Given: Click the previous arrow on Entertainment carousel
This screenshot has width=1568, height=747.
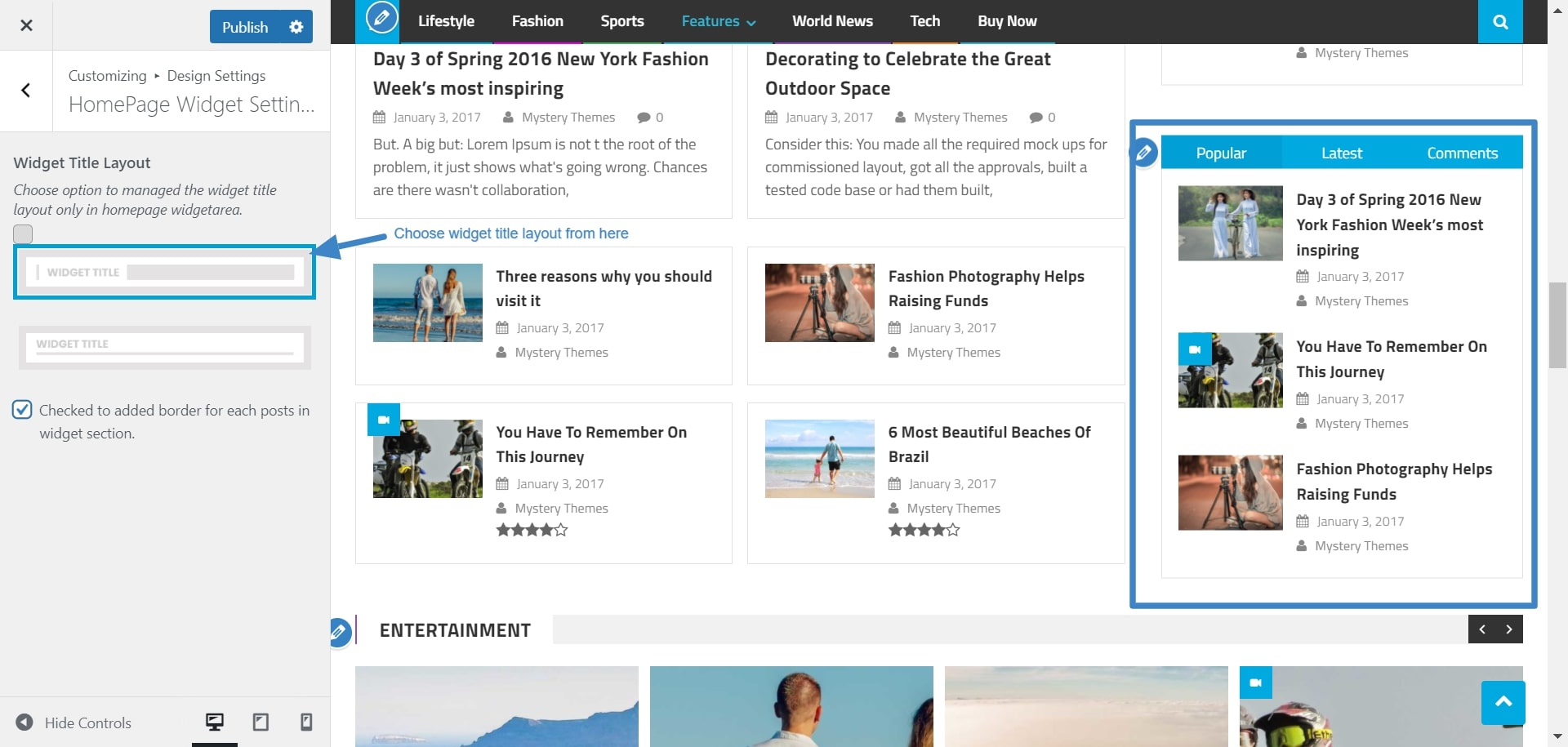Looking at the screenshot, I should (x=1483, y=629).
